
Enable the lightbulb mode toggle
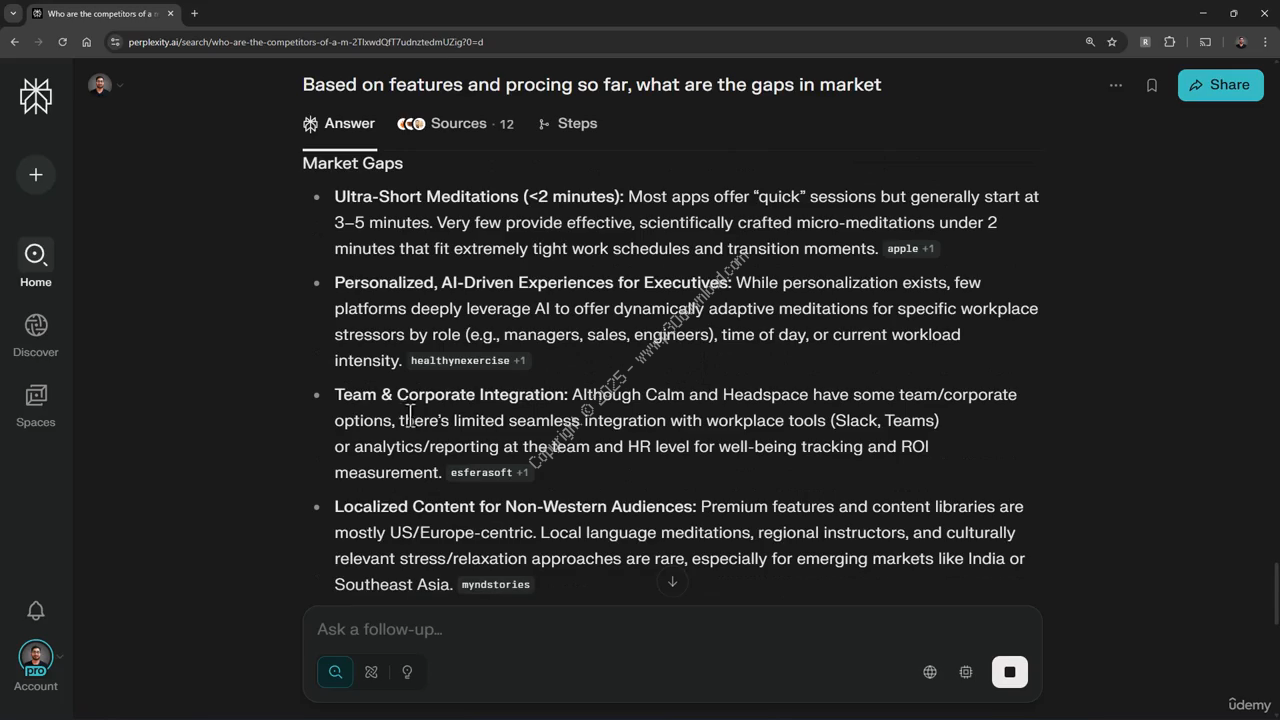click(407, 672)
